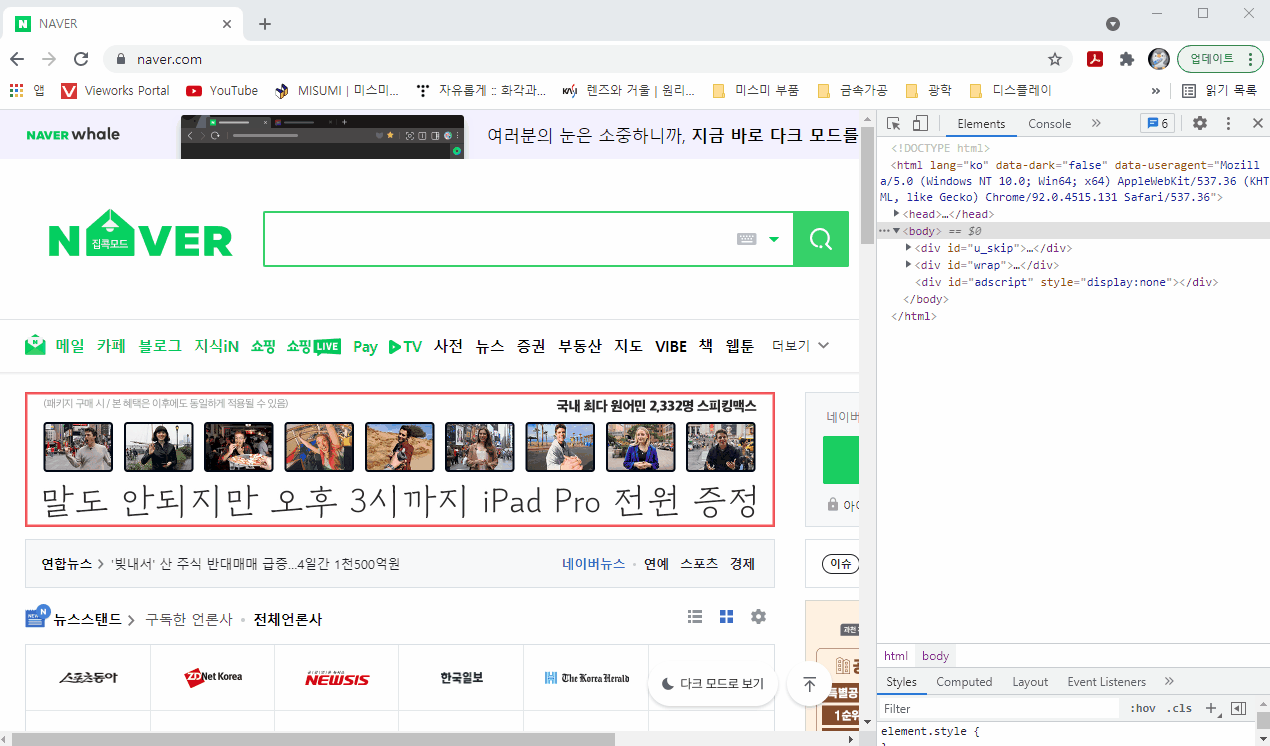Focus the styles Filter field
1270x746 pixels.
pyautogui.click(x=998, y=708)
